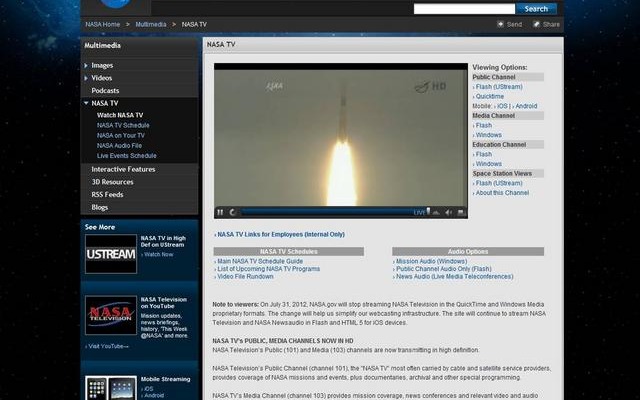640x400 pixels.
Task: Click the USTREAM logo thumbnail
Action: tap(111, 254)
